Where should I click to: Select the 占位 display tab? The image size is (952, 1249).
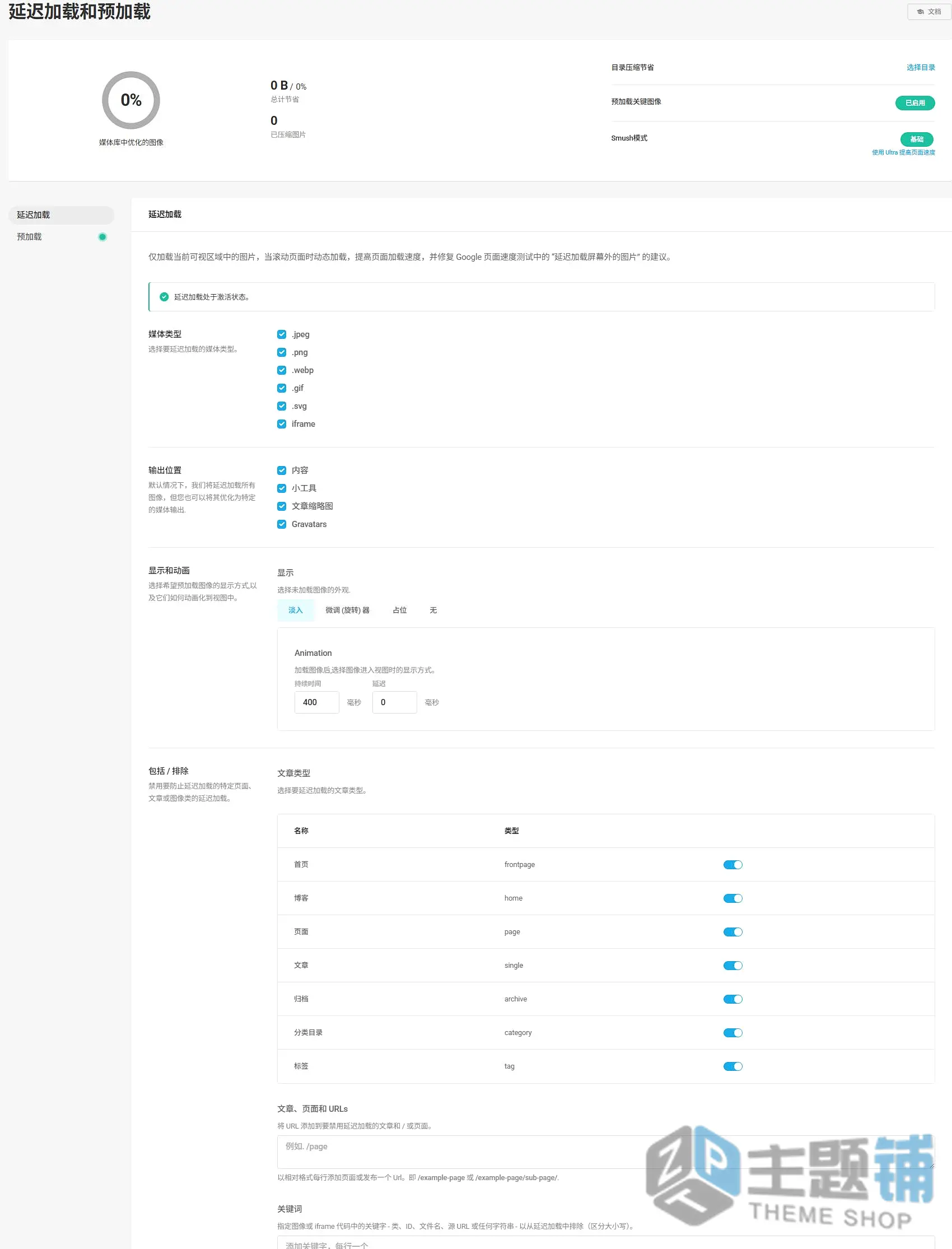click(399, 610)
